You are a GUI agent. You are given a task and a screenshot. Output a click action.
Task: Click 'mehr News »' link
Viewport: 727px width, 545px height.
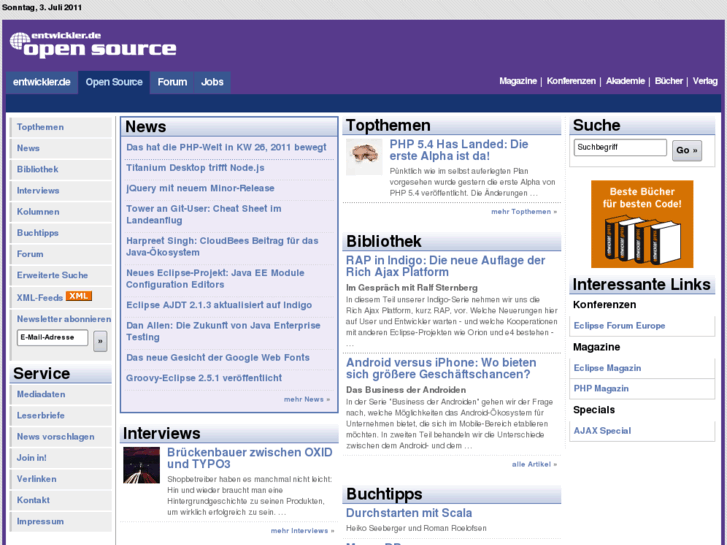pos(307,399)
